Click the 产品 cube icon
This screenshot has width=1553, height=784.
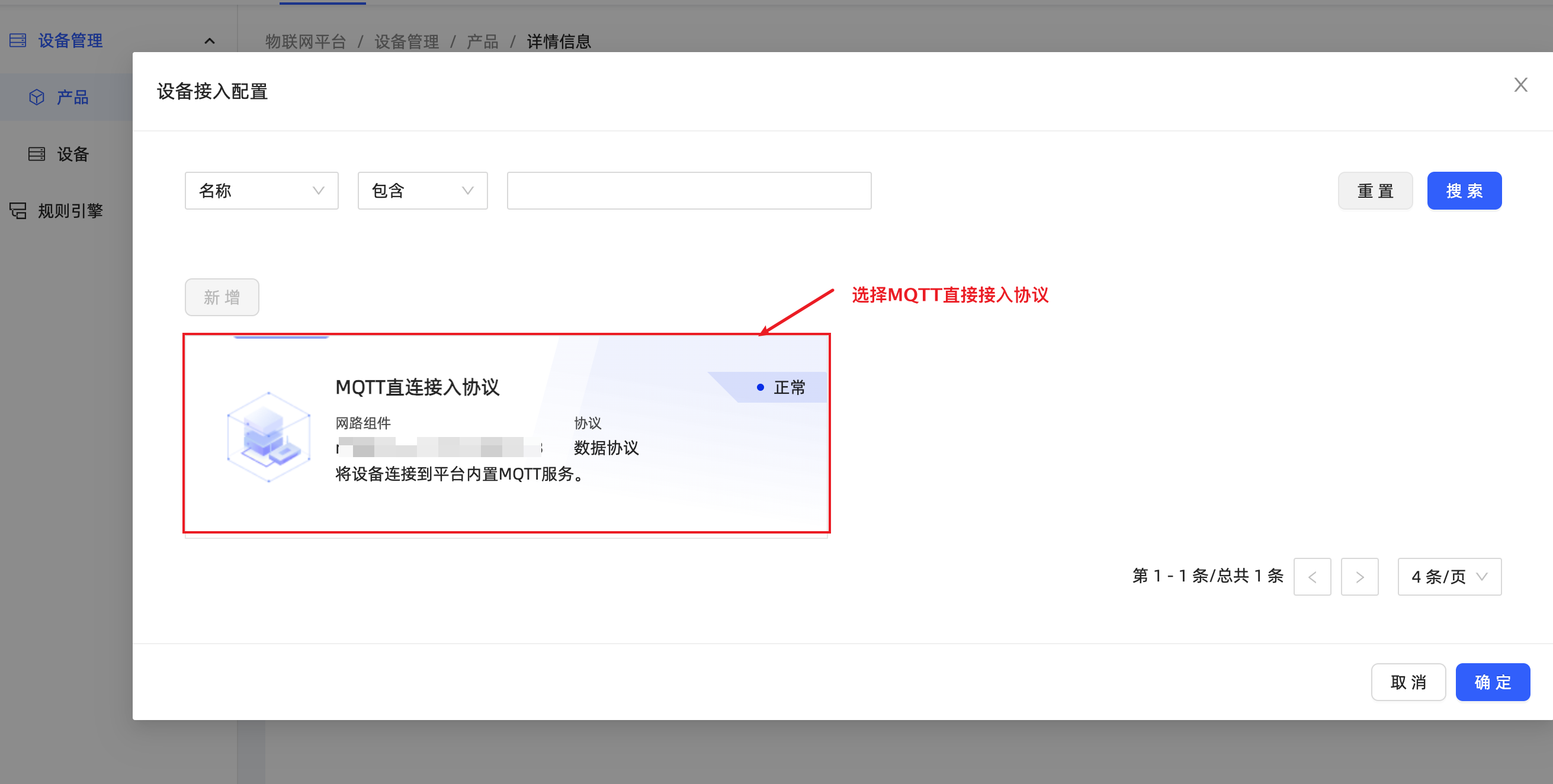click(37, 97)
